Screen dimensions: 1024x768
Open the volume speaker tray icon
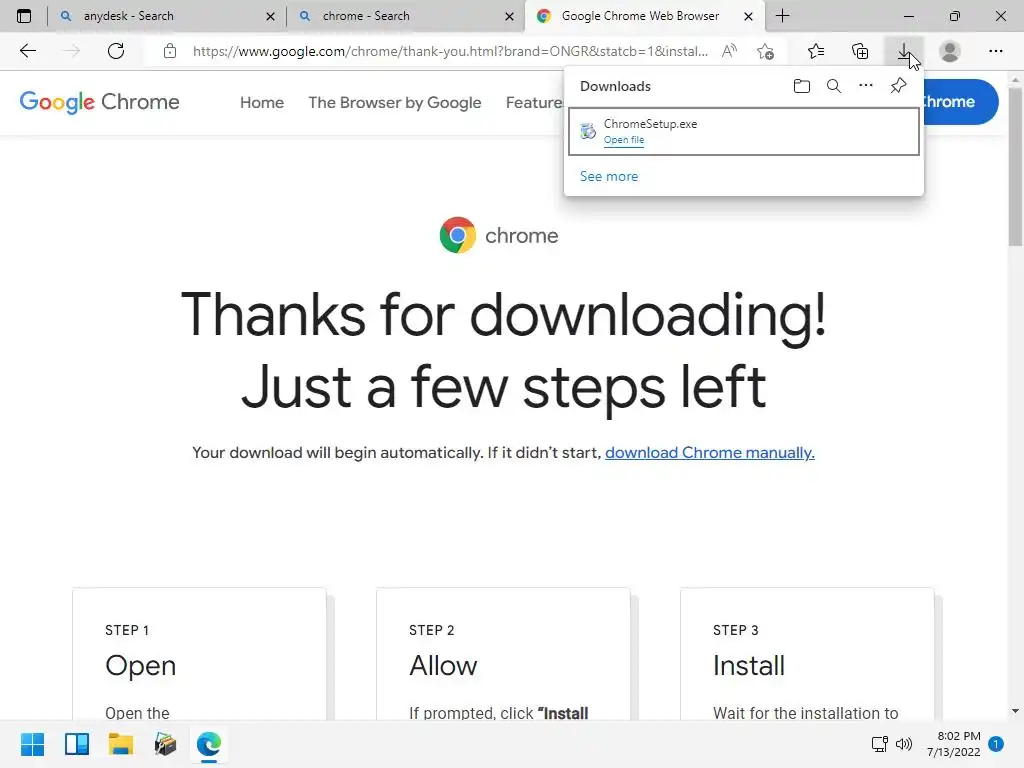(904, 744)
